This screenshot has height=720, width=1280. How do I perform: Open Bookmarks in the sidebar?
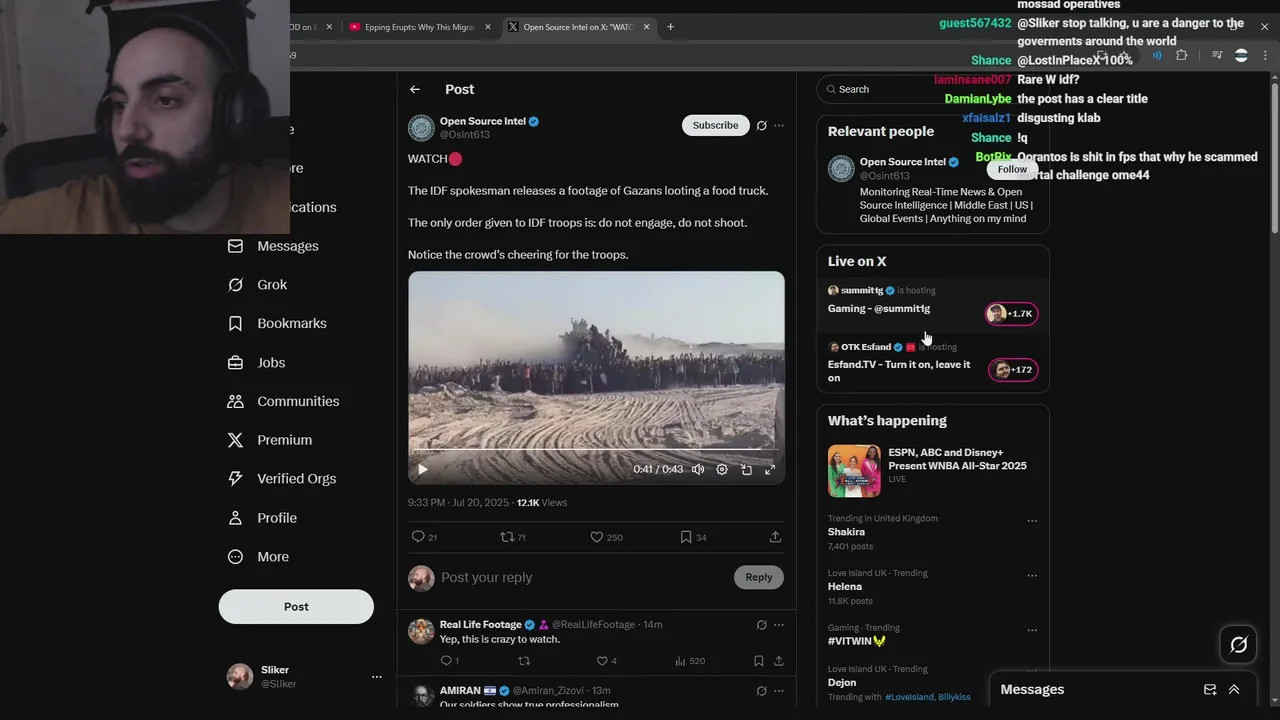click(277, 324)
